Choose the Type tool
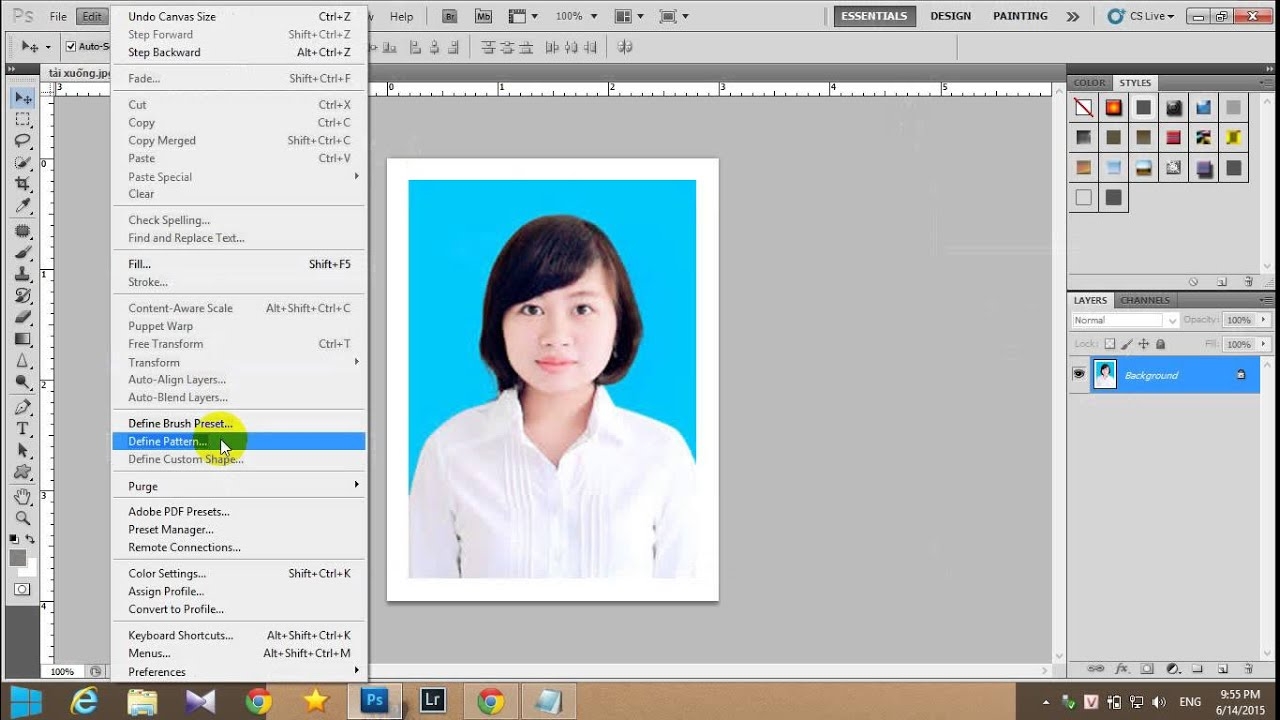The height and width of the screenshot is (720, 1280). (x=23, y=429)
